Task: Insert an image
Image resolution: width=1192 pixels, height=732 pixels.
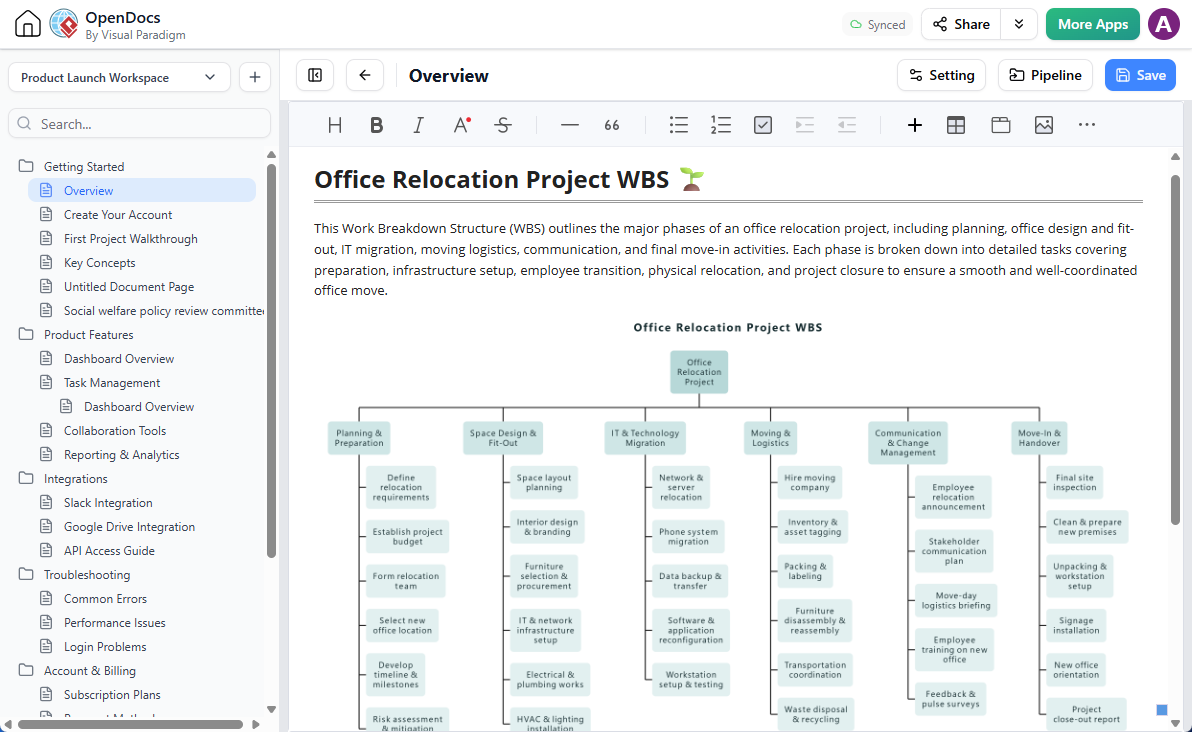Action: (1044, 125)
